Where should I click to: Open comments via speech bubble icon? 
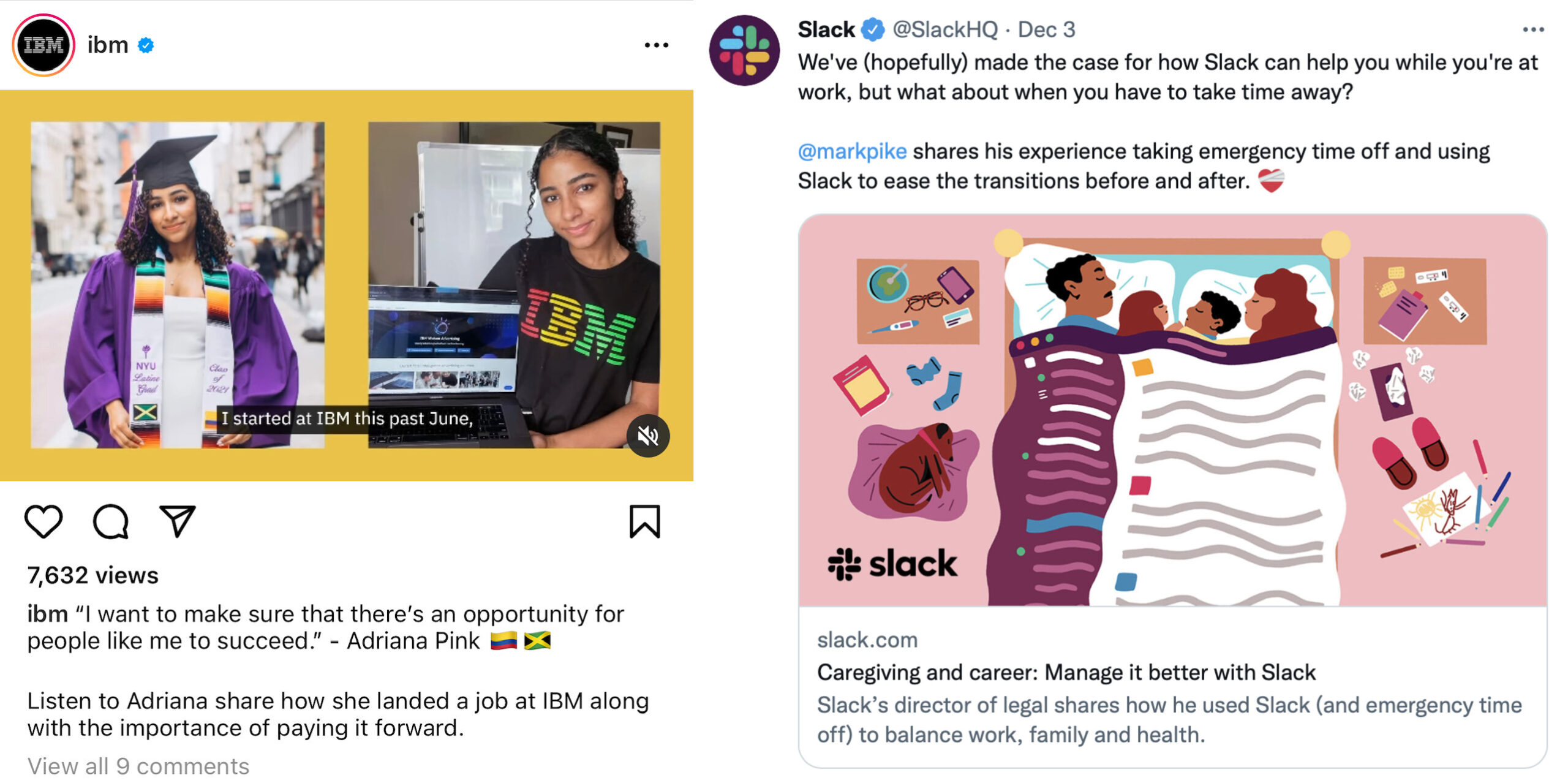tap(111, 521)
